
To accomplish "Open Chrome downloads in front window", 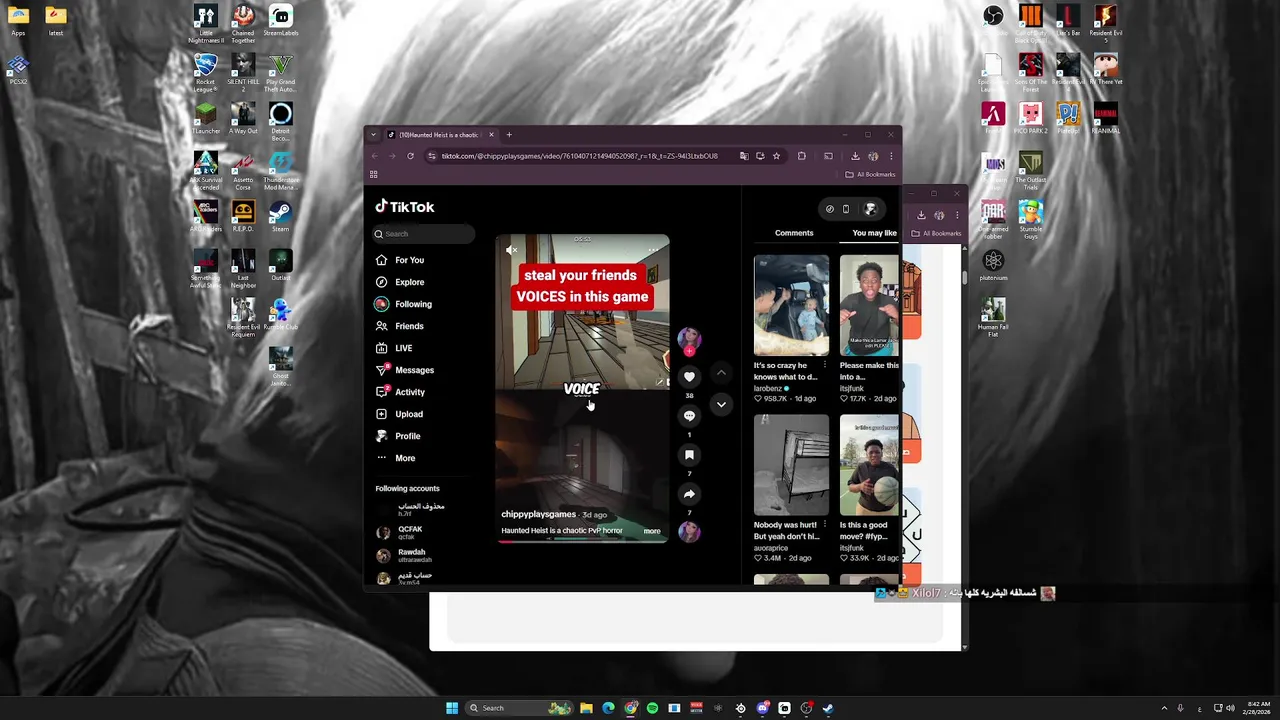I will pos(855,156).
